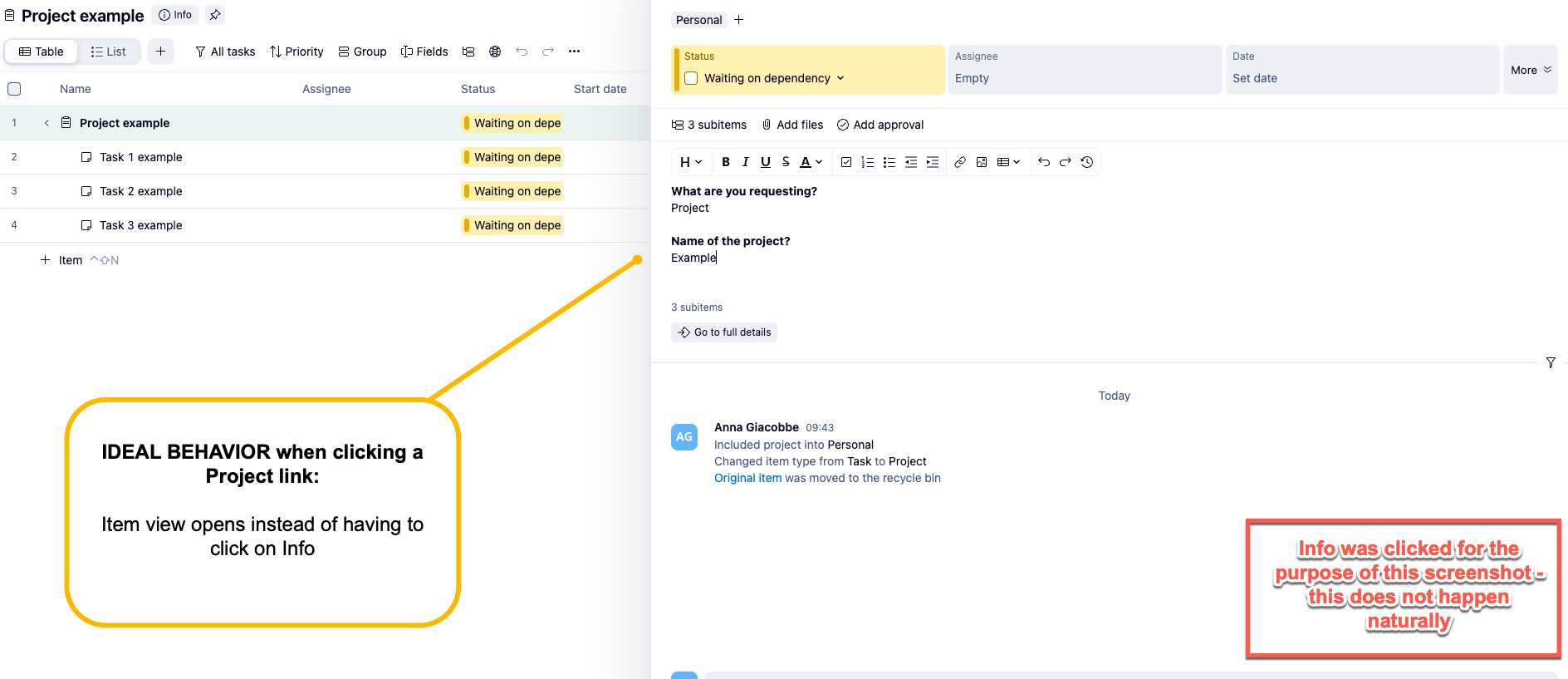Filter the activity feed with funnel icon

tap(1551, 362)
